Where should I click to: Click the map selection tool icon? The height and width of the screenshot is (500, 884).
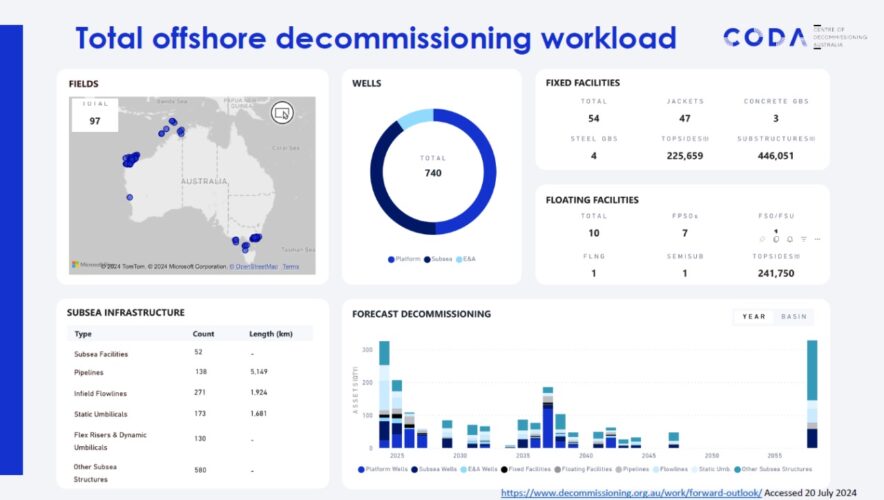282,112
